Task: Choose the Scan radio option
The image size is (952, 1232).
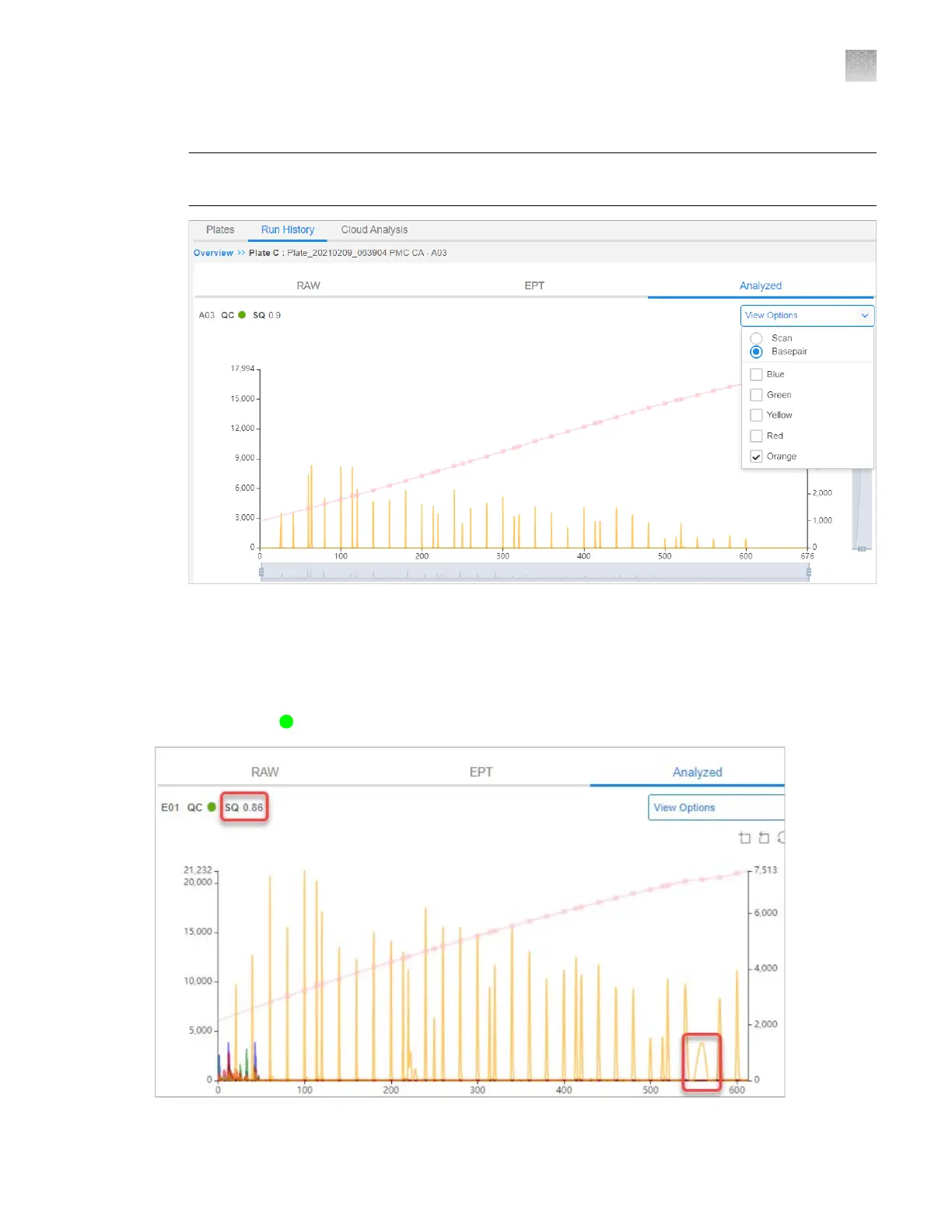Action: 756,338
